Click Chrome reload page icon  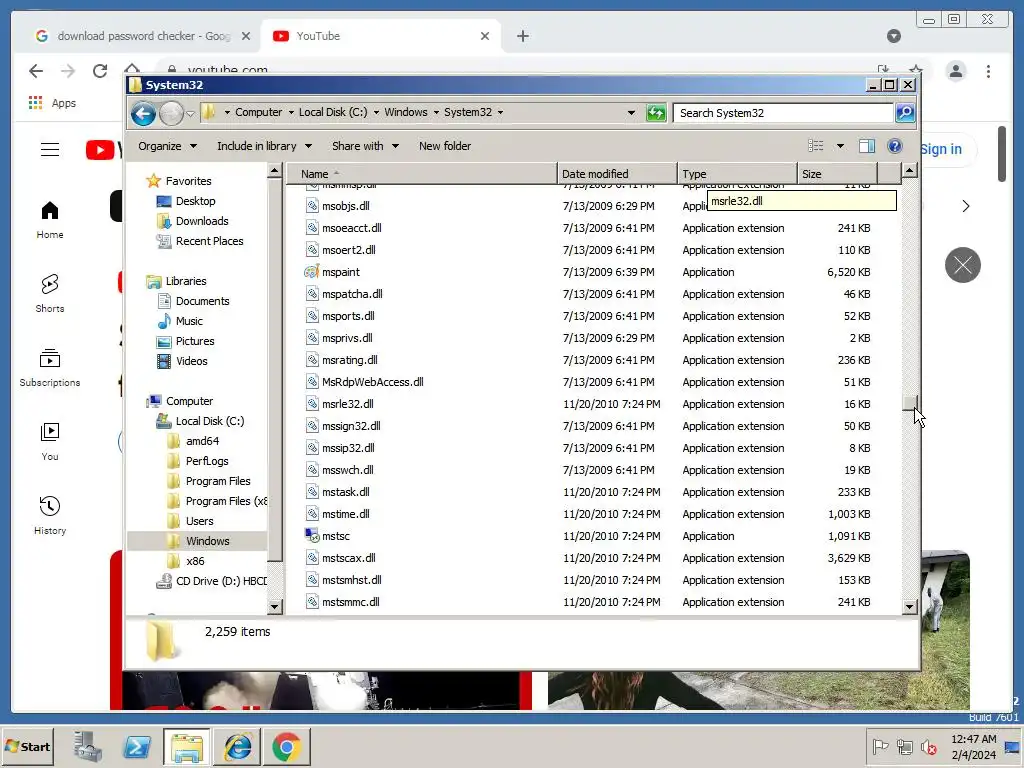pos(100,71)
